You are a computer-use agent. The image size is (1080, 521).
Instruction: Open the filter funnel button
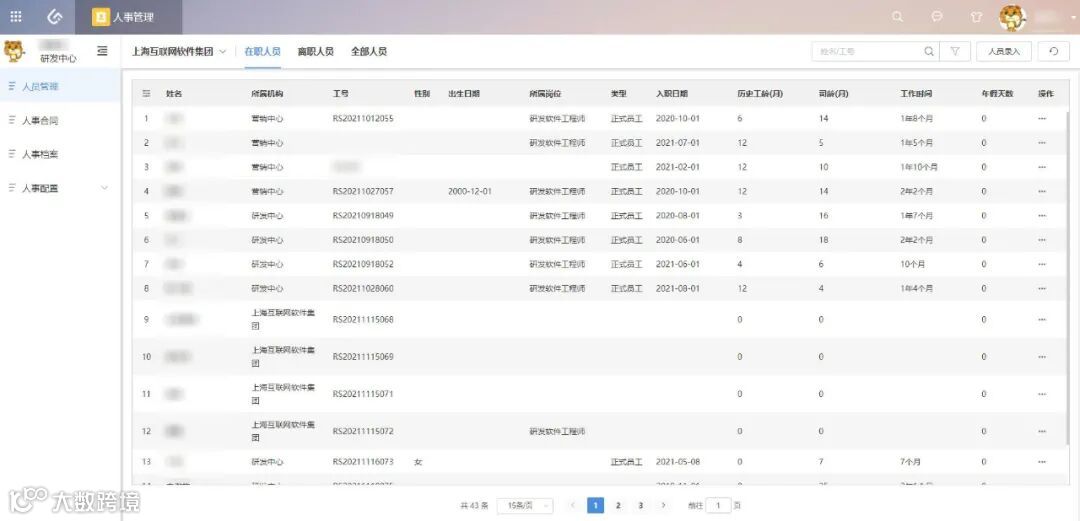[x=955, y=51]
